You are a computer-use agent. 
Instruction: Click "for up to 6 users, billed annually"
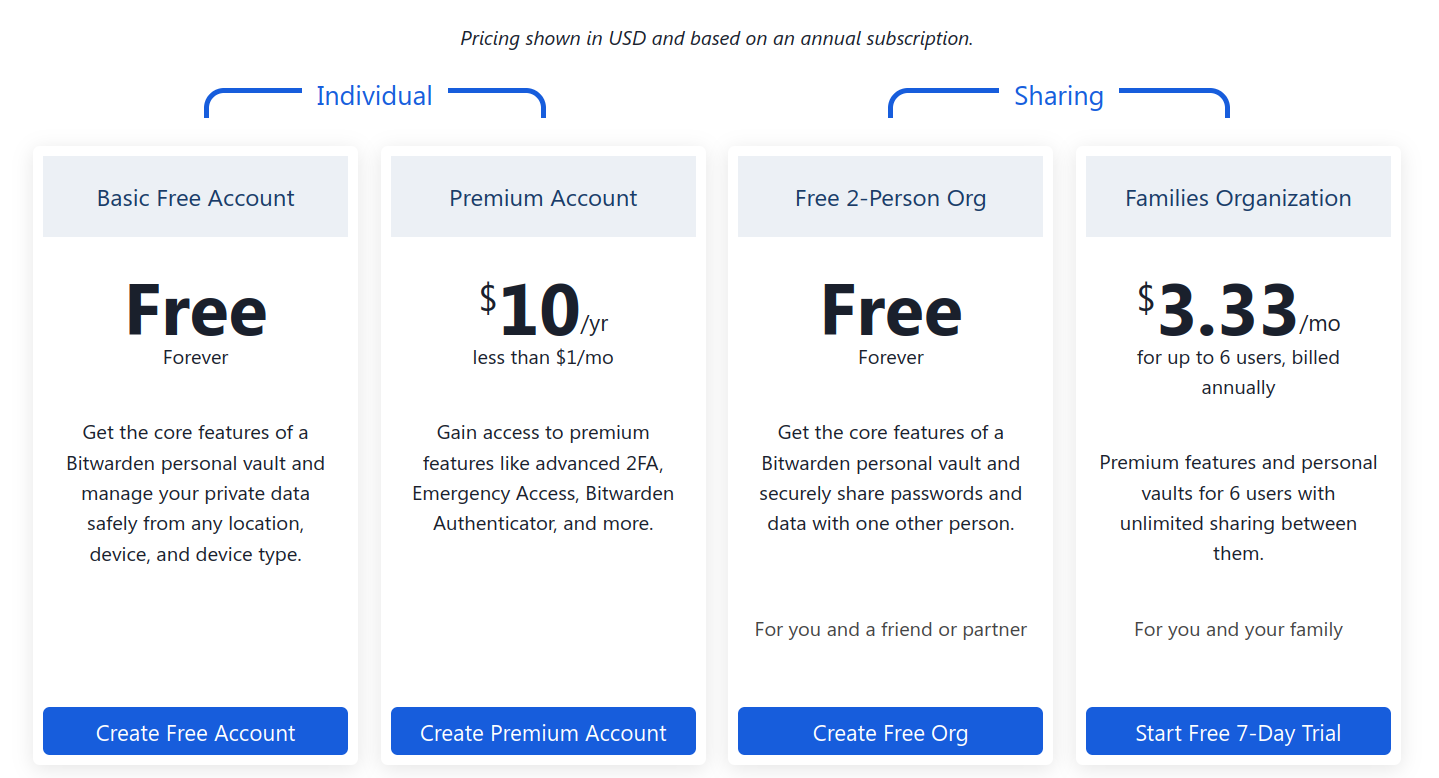coord(1237,372)
